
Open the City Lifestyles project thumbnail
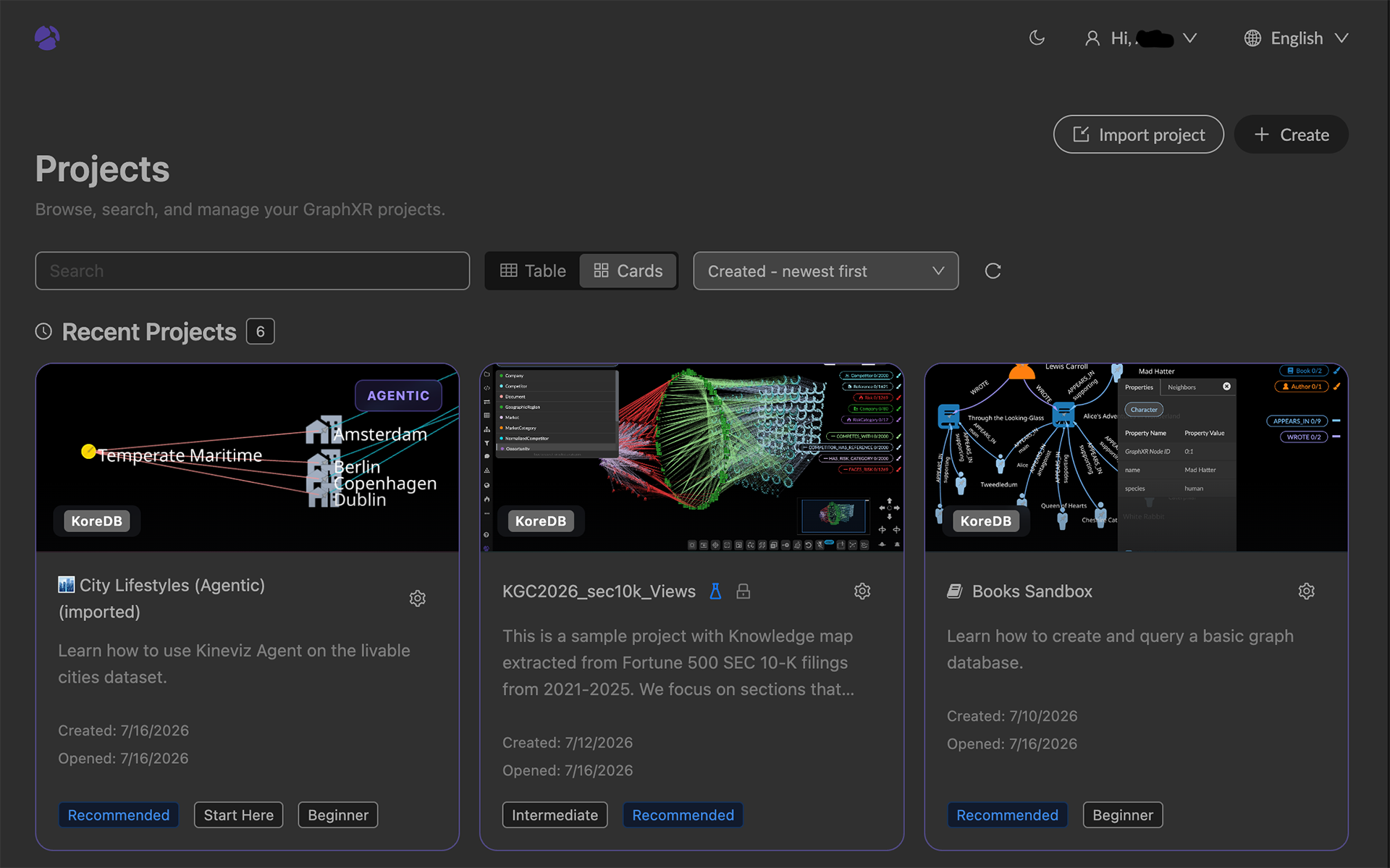coord(248,458)
